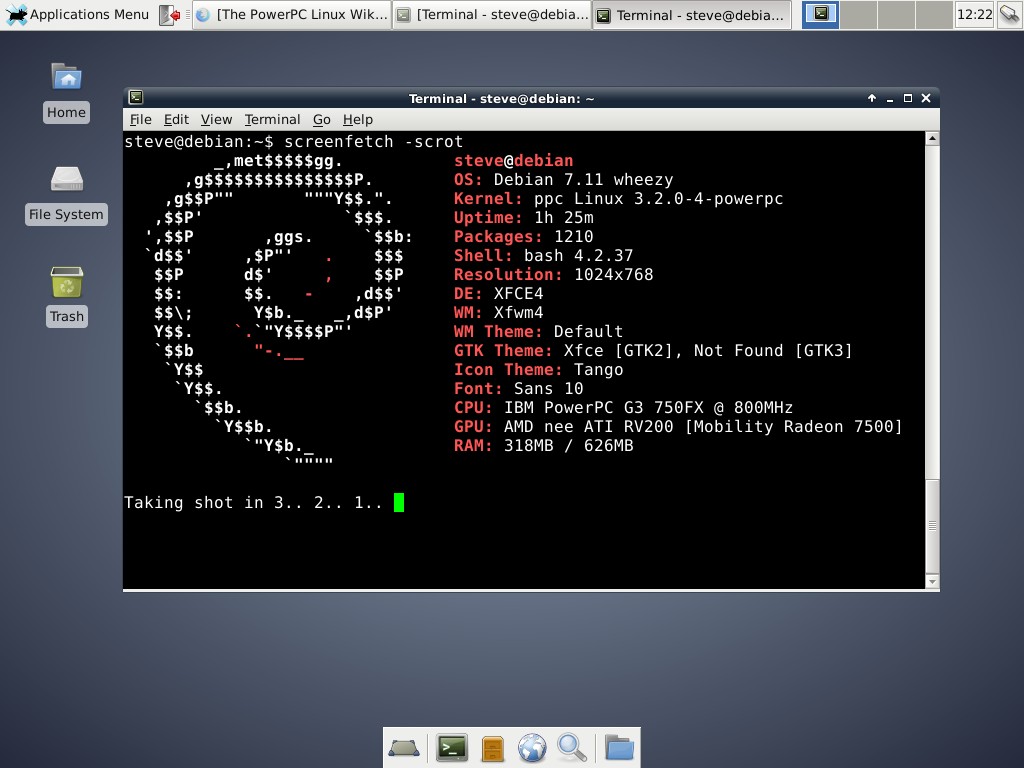The width and height of the screenshot is (1024, 768).
Task: Click the GTK Theme line 'Xfce [GTK2]'
Action: point(618,351)
